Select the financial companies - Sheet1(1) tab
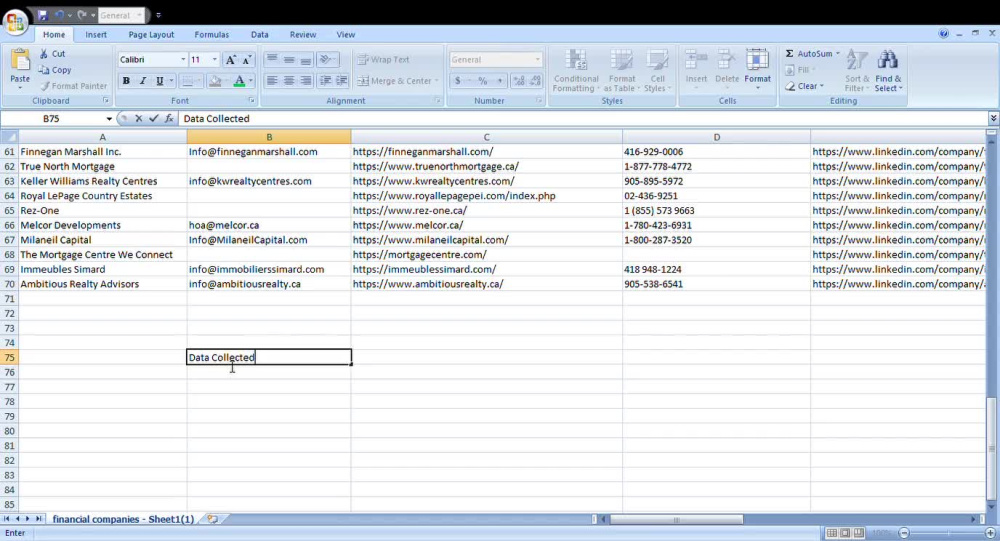Screen dimensions: 1000x541 click(x=123, y=519)
